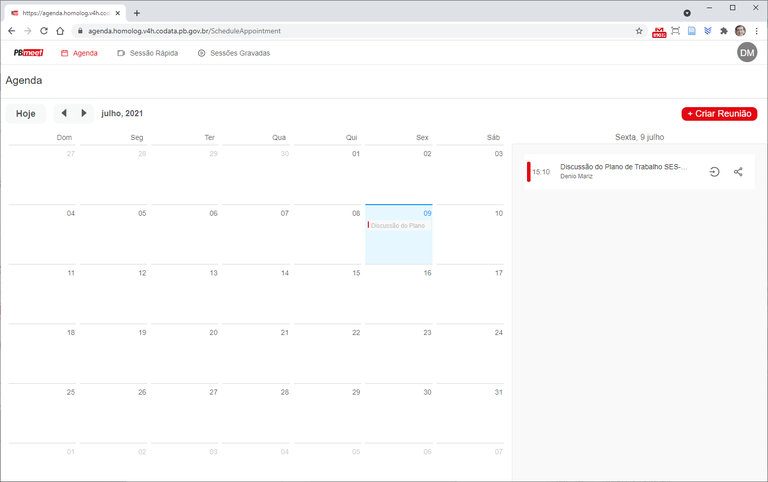Open the Chrome three-dot menu
This screenshot has width=768, height=482.
pos(756,31)
